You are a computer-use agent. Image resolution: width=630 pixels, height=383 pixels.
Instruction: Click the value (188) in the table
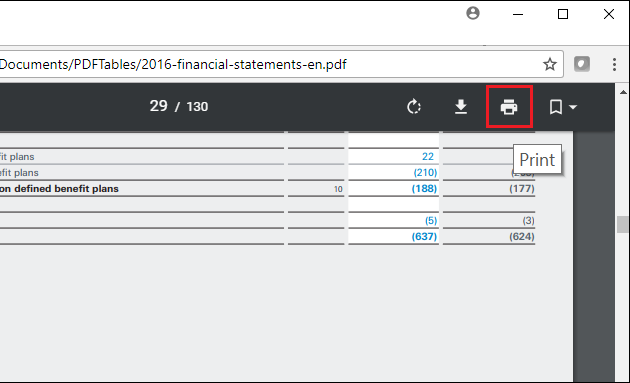(x=424, y=188)
